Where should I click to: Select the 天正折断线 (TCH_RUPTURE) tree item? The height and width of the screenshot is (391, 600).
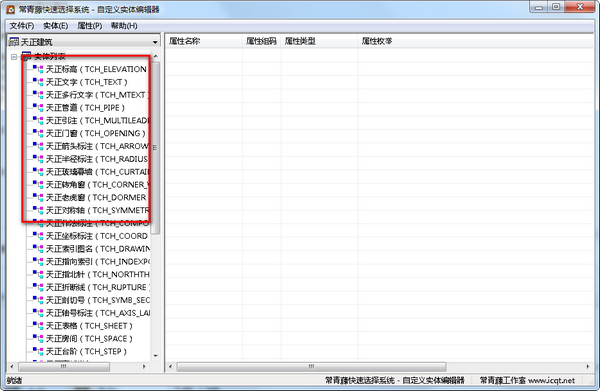(x=97, y=287)
